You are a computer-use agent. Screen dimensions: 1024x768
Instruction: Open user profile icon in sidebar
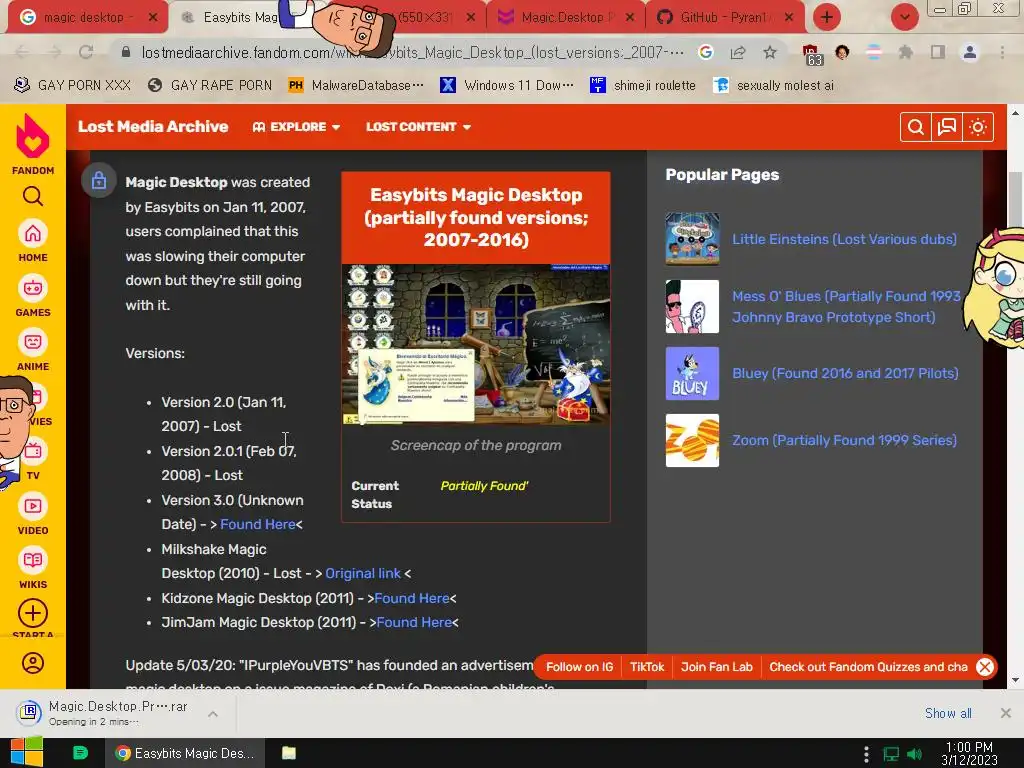click(x=33, y=663)
